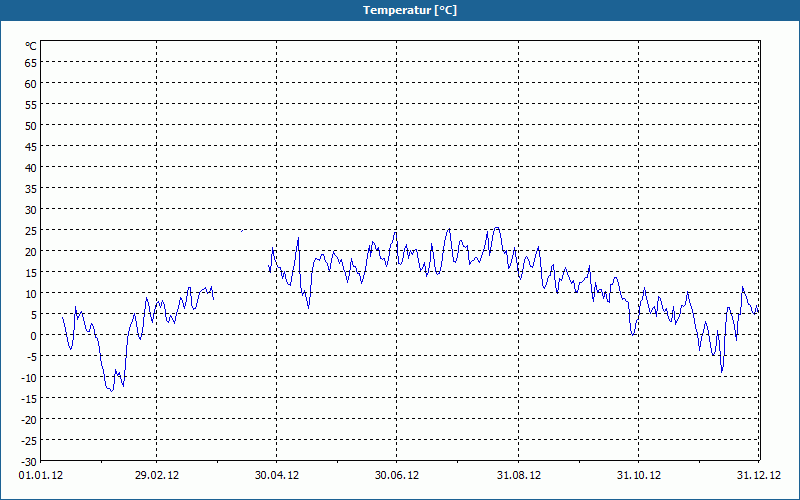This screenshot has width=800, height=500.
Task: Click the 29.02.12 date label
Action: pos(157,476)
